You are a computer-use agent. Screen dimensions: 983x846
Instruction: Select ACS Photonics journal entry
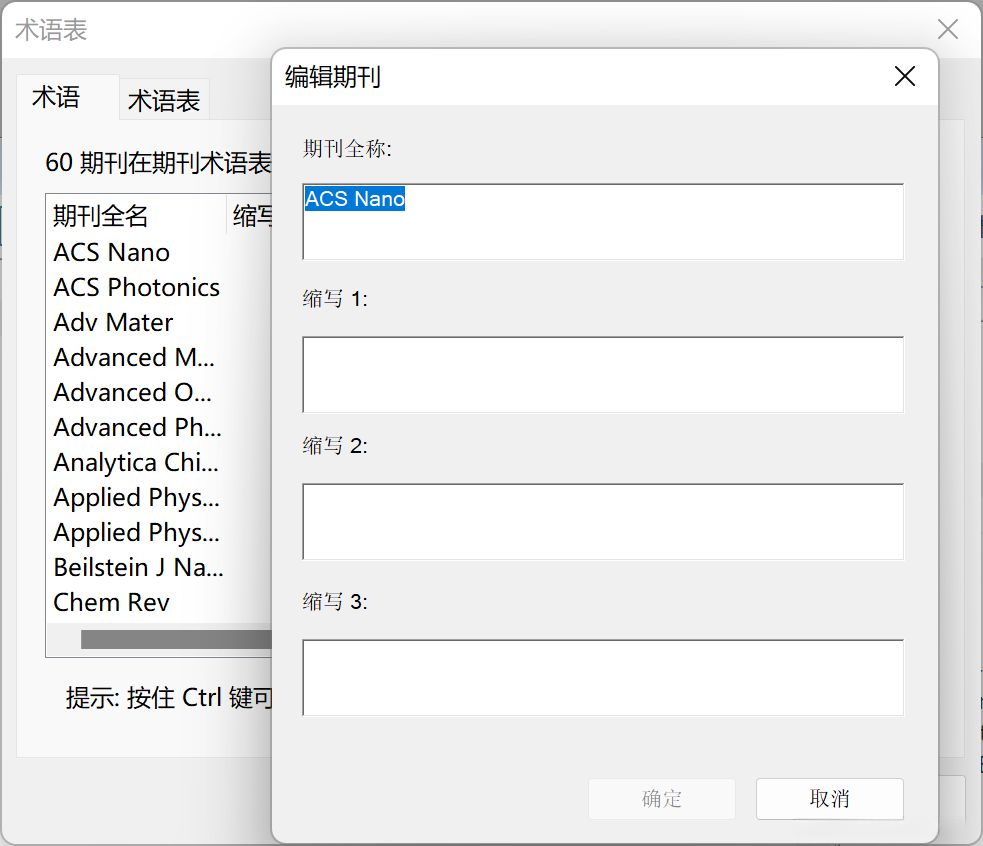tap(137, 287)
